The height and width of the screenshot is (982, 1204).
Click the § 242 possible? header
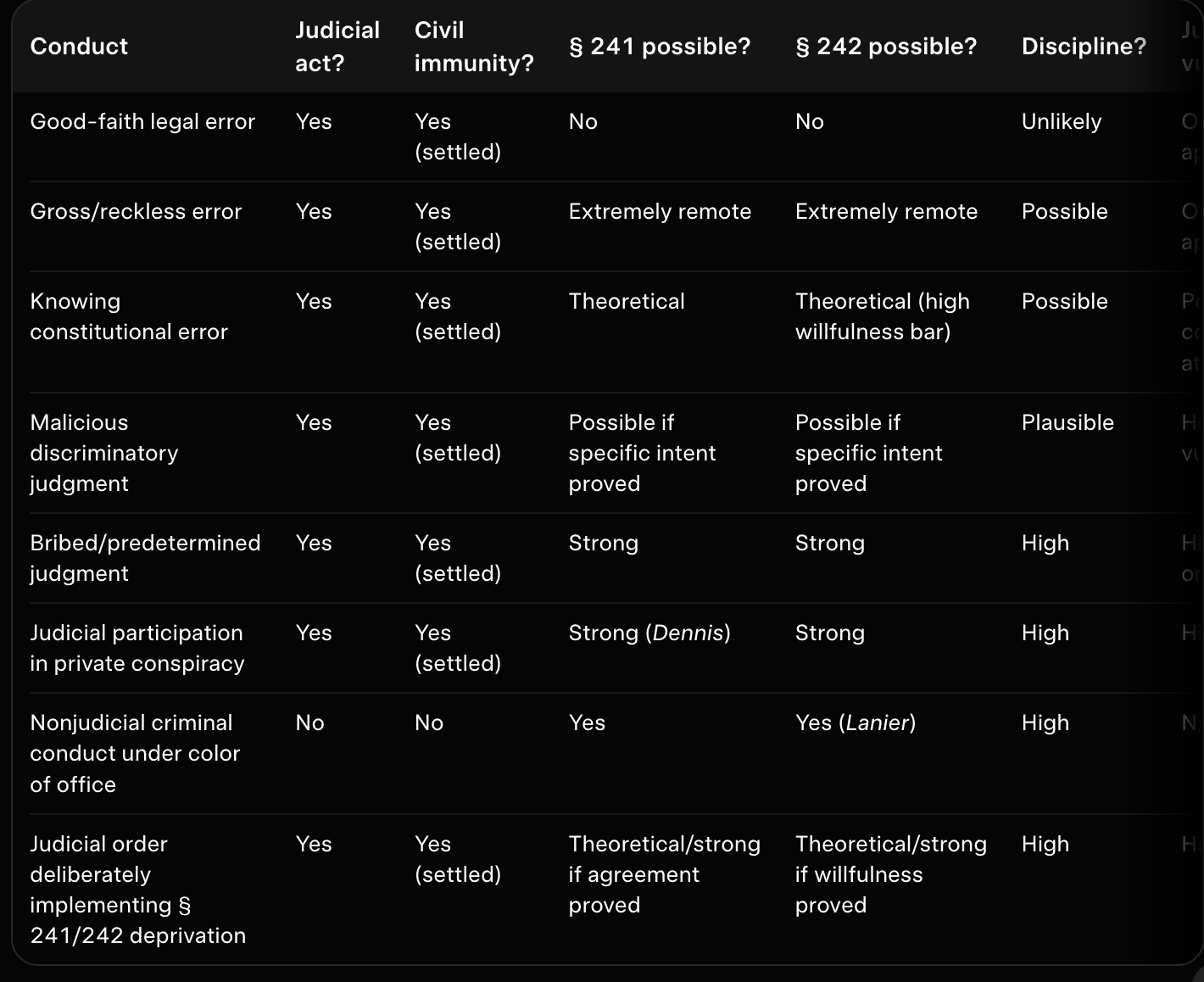(x=886, y=47)
